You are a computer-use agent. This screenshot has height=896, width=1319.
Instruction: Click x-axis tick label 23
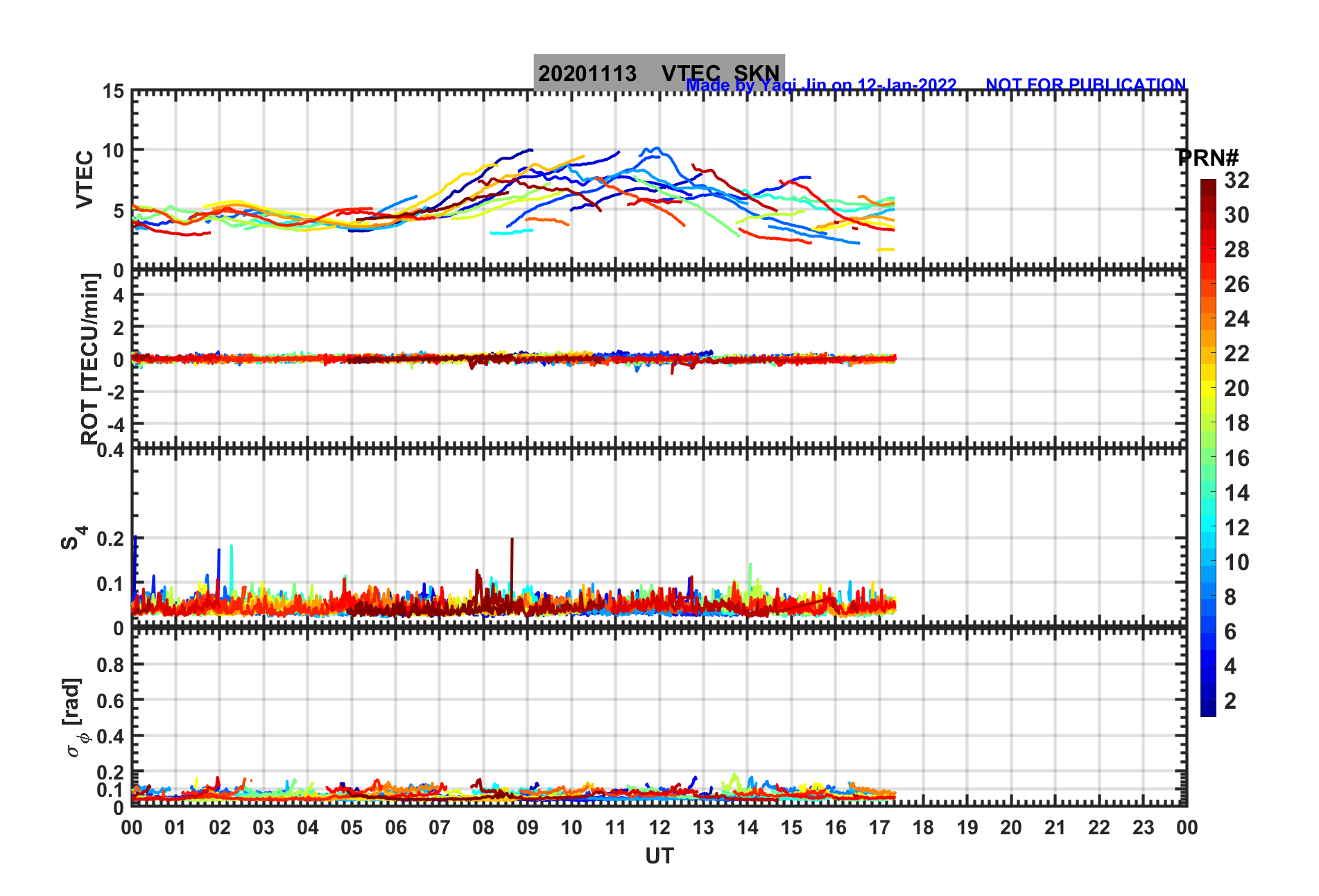click(x=1143, y=827)
